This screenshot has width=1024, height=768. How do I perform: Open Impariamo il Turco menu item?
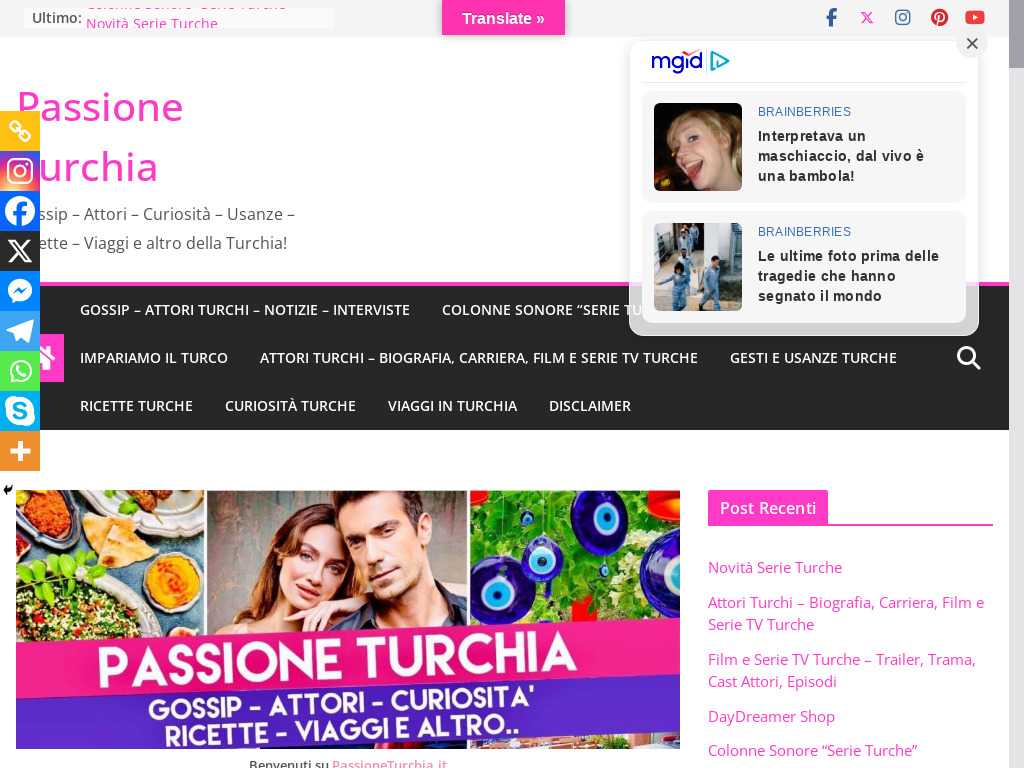tap(154, 358)
